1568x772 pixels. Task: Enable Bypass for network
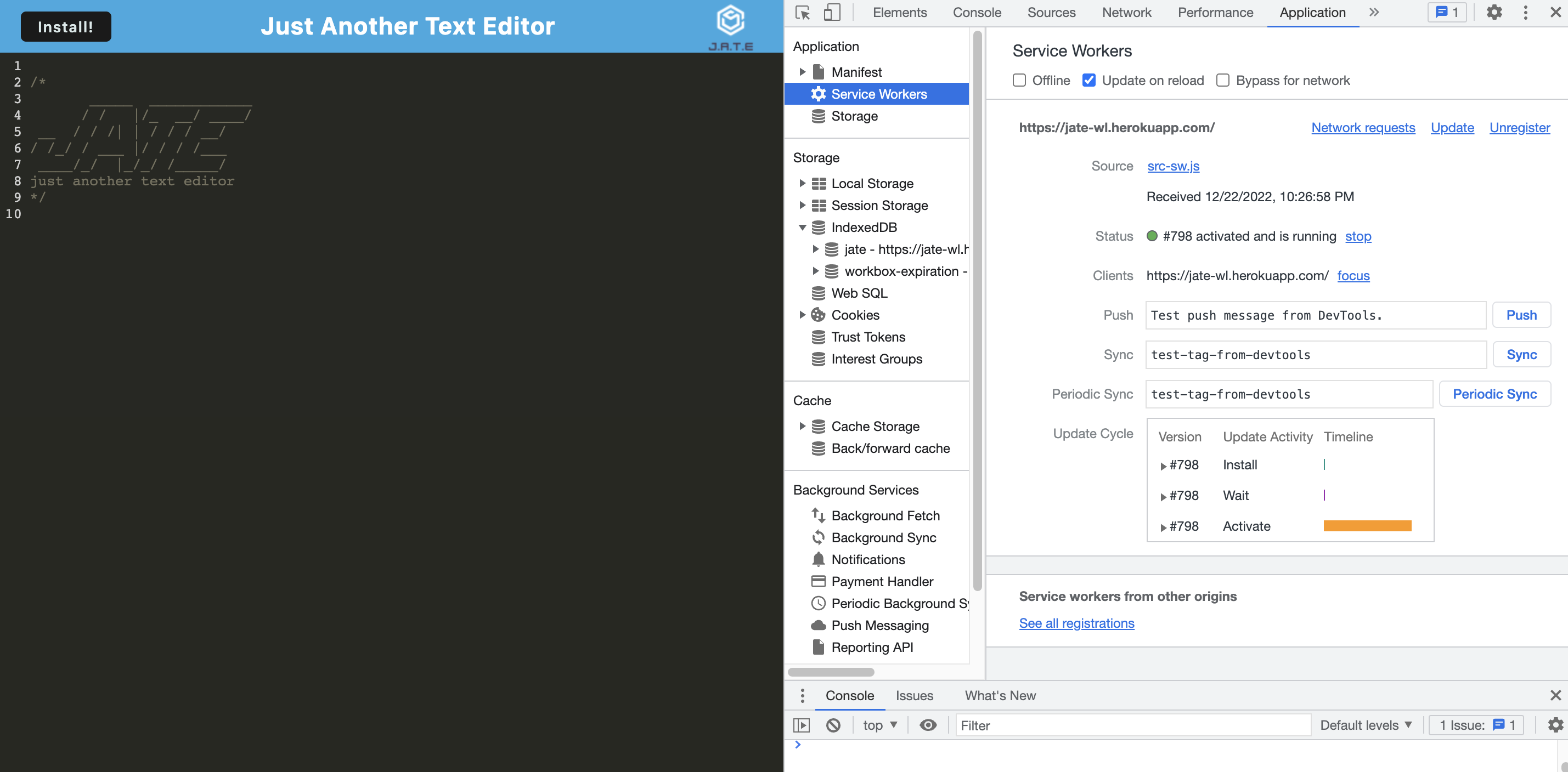pyautogui.click(x=1222, y=80)
